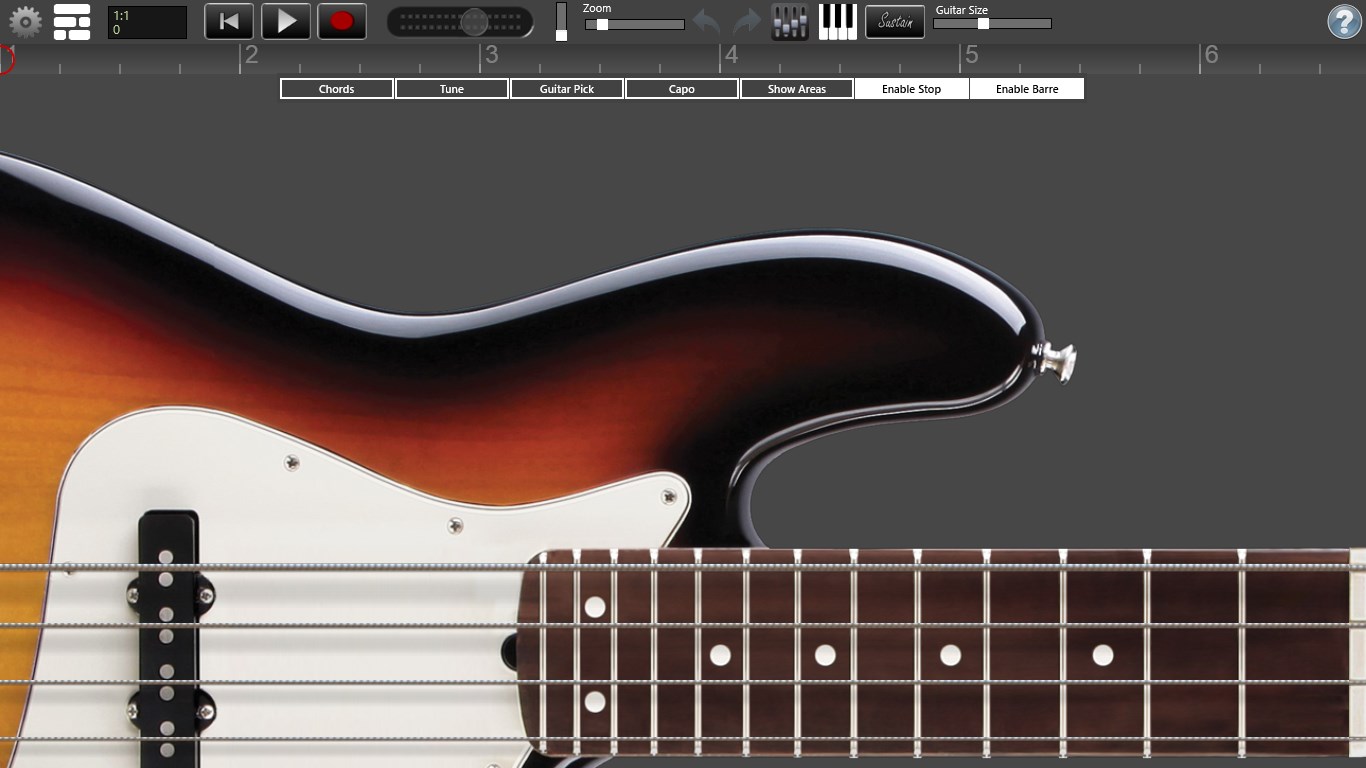Viewport: 1366px width, 768px height.
Task: Start playback with the play button
Action: pos(286,22)
